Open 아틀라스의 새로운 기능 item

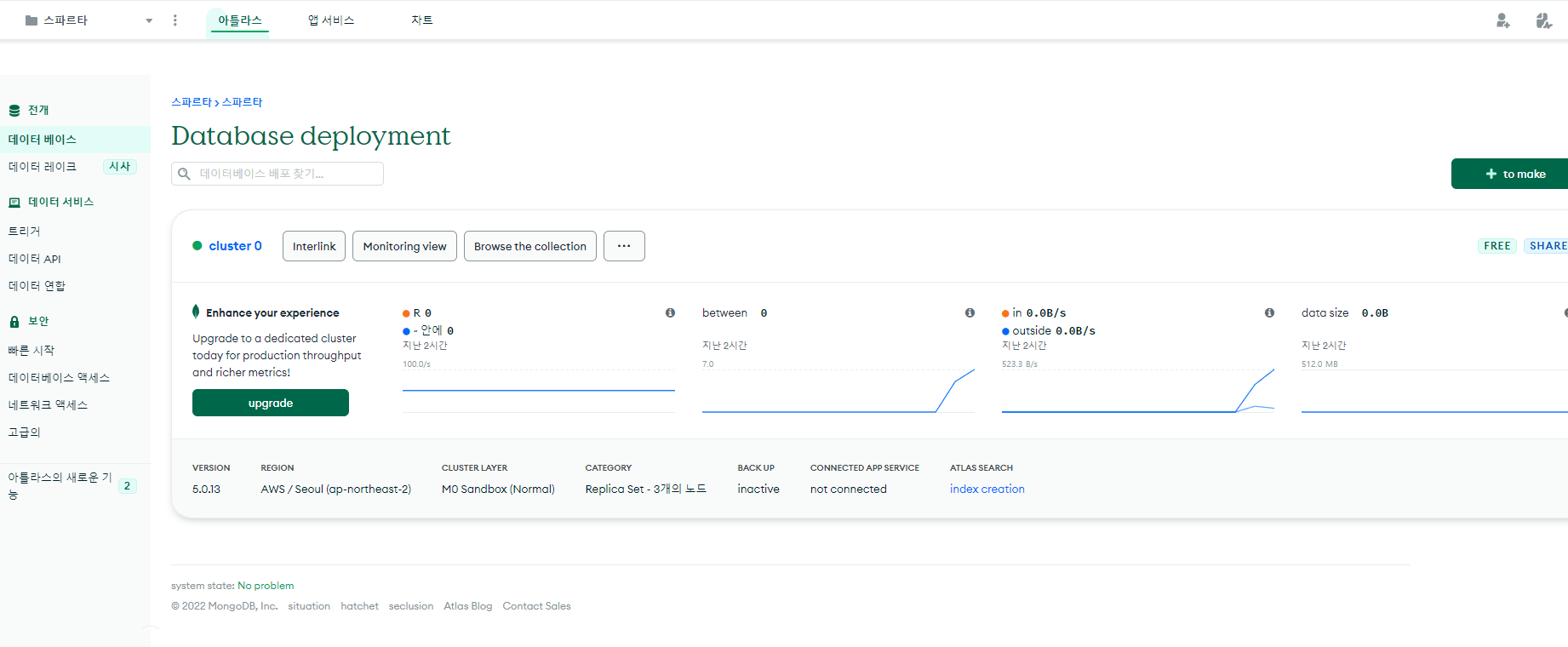pos(60,486)
